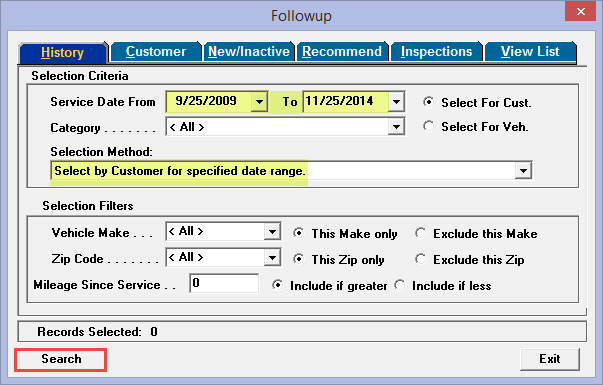The width and height of the screenshot is (603, 385).
Task: Click the Exit button
Action: point(550,359)
